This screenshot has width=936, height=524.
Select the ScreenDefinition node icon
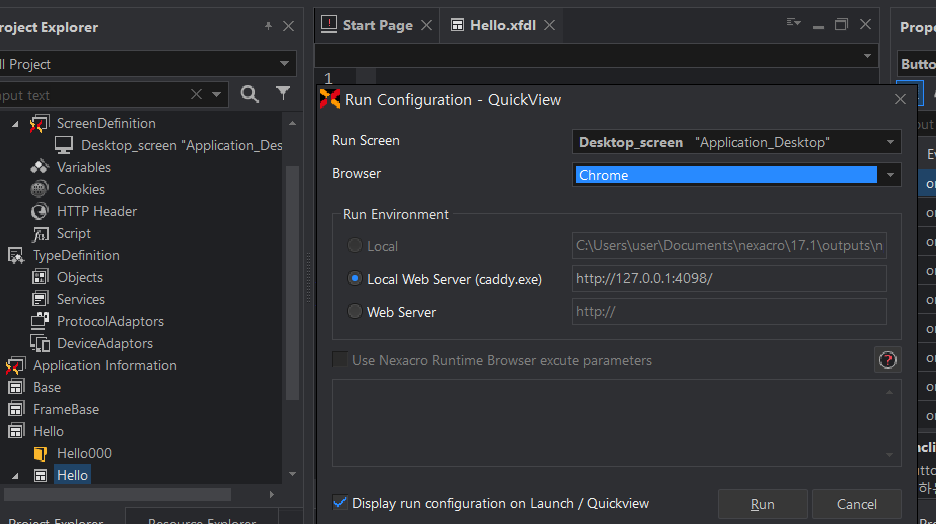pos(39,124)
